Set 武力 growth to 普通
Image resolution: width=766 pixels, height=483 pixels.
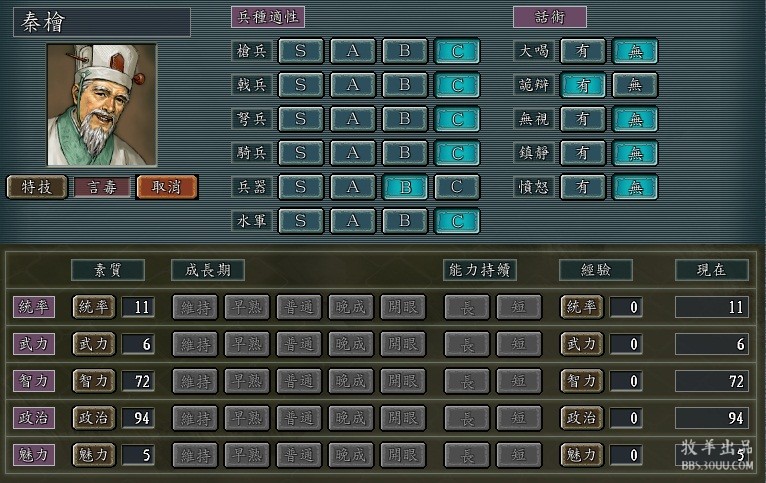299,344
